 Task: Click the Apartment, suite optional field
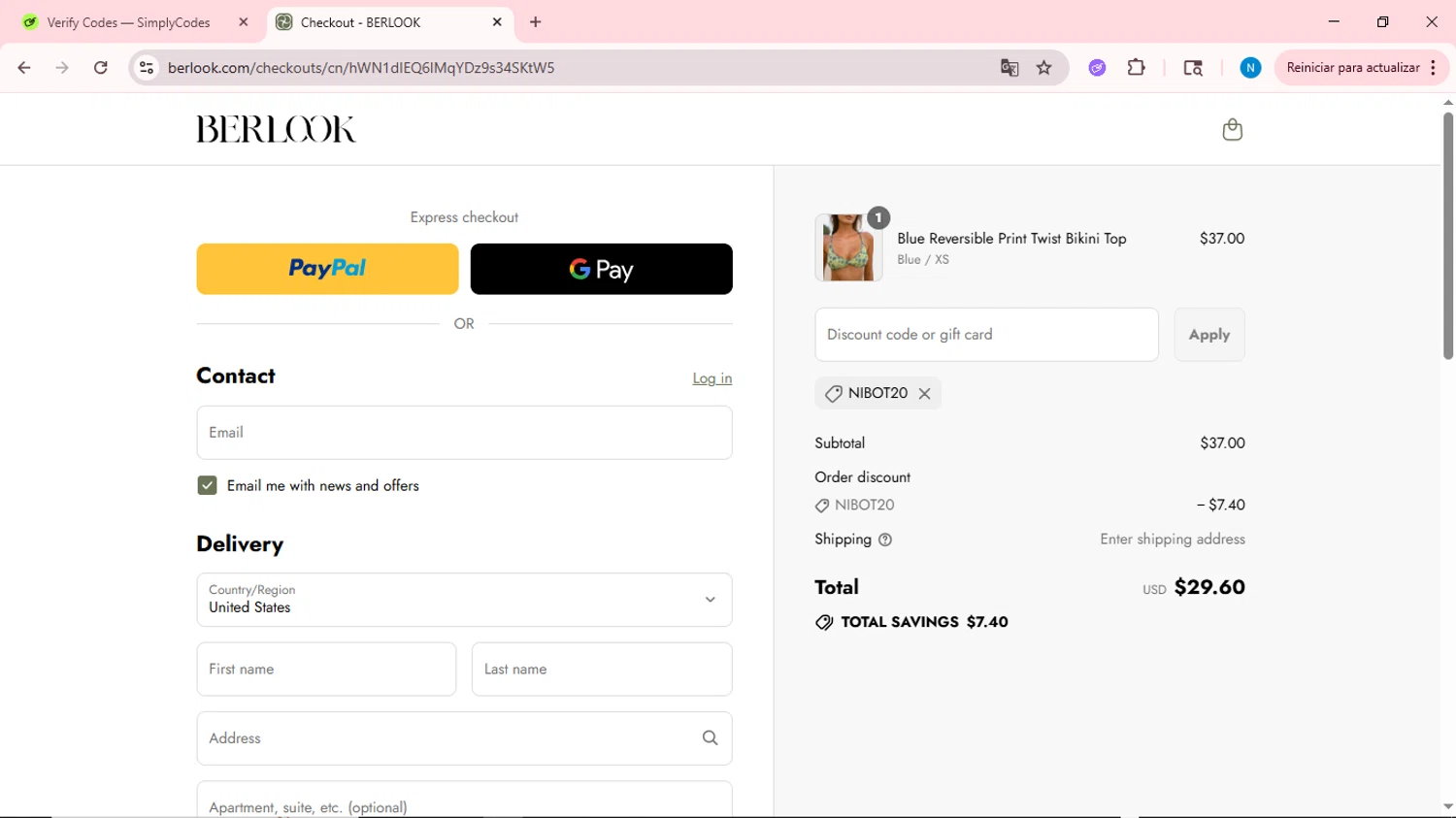pyautogui.click(x=464, y=800)
